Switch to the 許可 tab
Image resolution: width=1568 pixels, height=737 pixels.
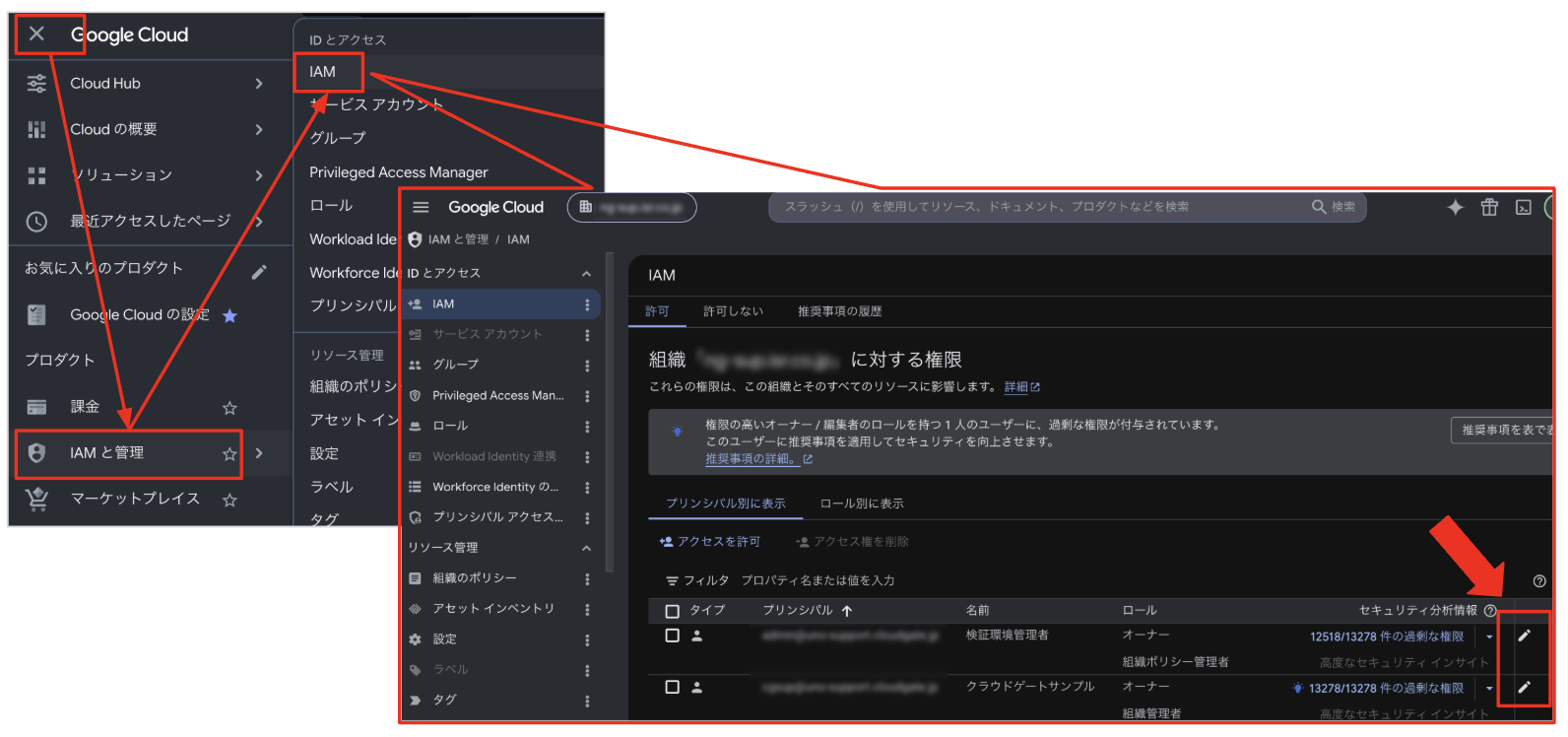click(657, 311)
